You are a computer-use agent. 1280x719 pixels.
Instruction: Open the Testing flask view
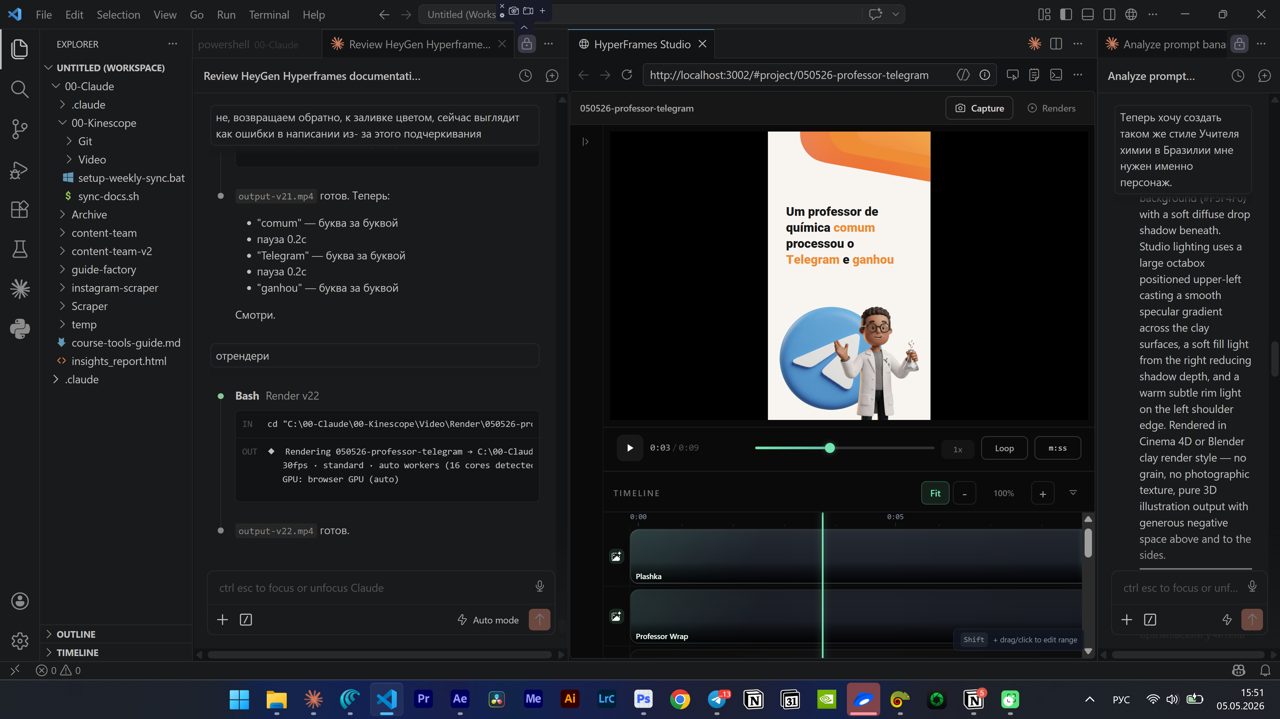coord(19,249)
